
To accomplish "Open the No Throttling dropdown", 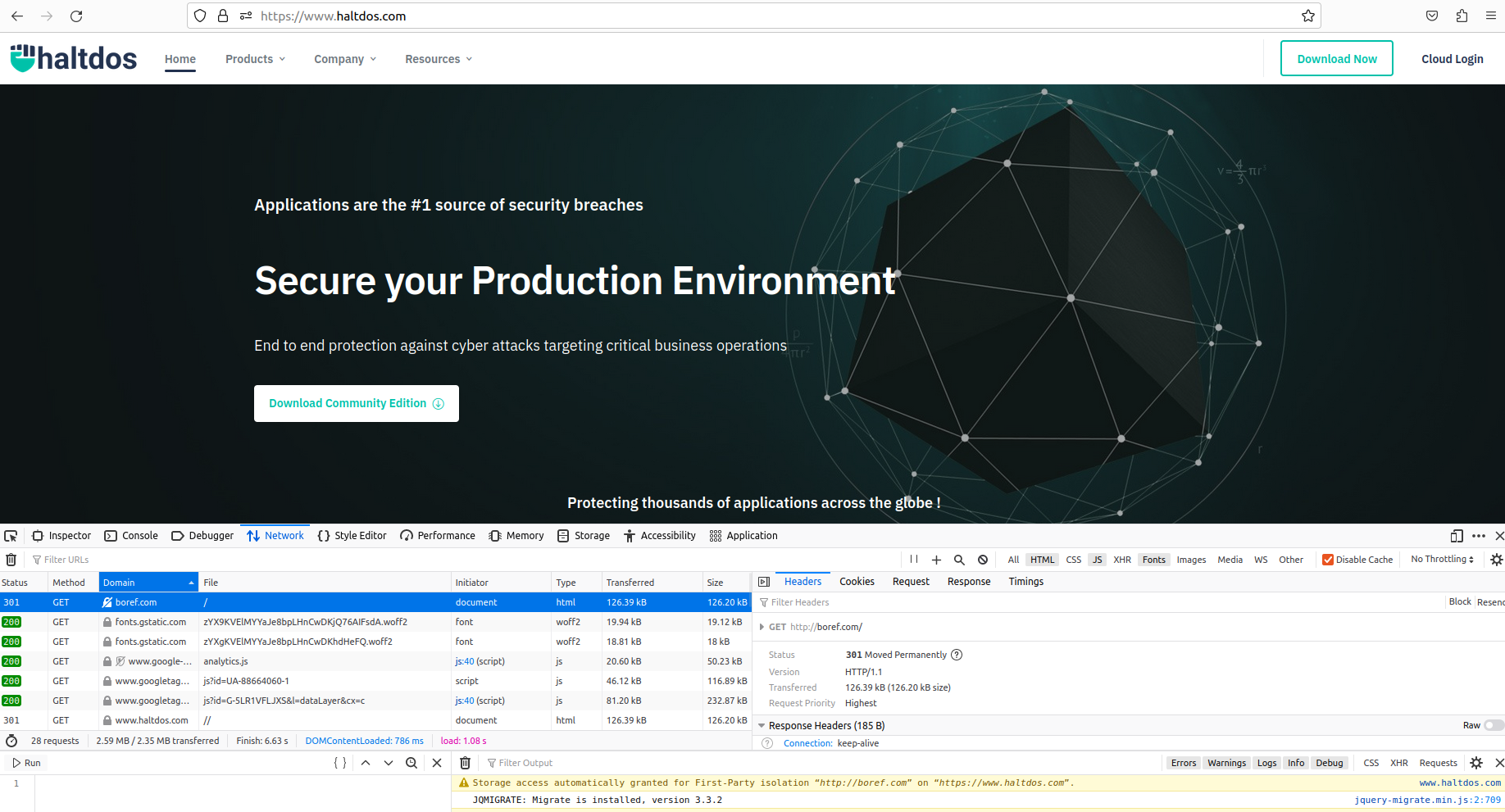I will pyautogui.click(x=1442, y=560).
